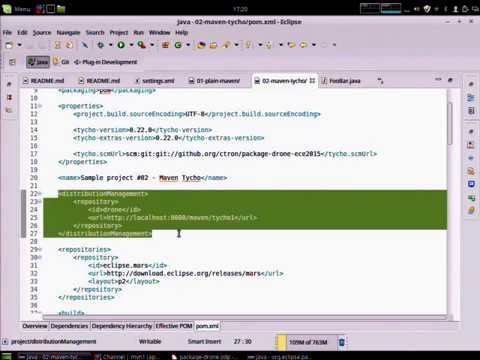Click the heap memory status bar
Screen dimensions: 480x360
click(307, 342)
